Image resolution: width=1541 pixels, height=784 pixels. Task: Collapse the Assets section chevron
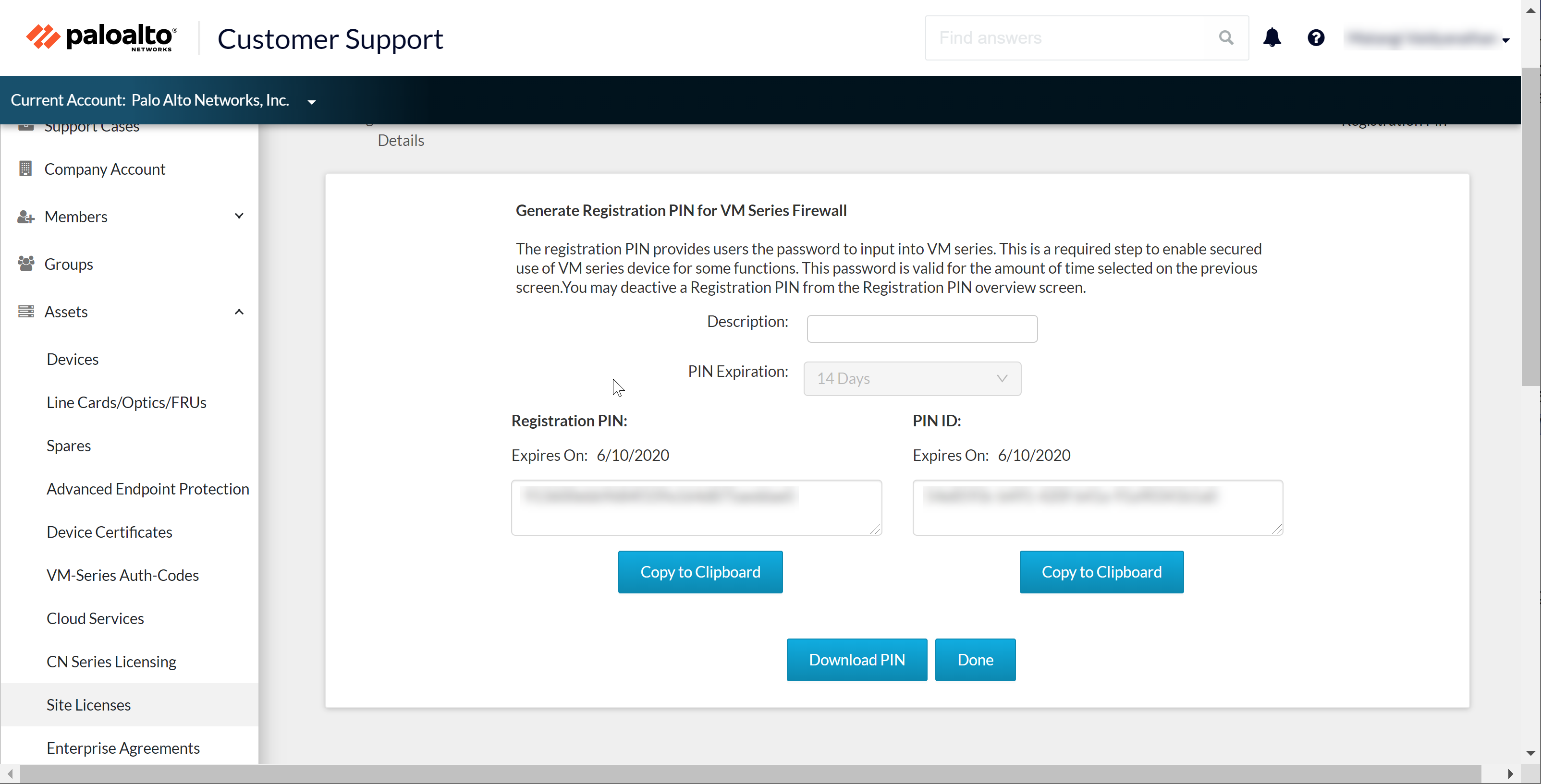239,312
